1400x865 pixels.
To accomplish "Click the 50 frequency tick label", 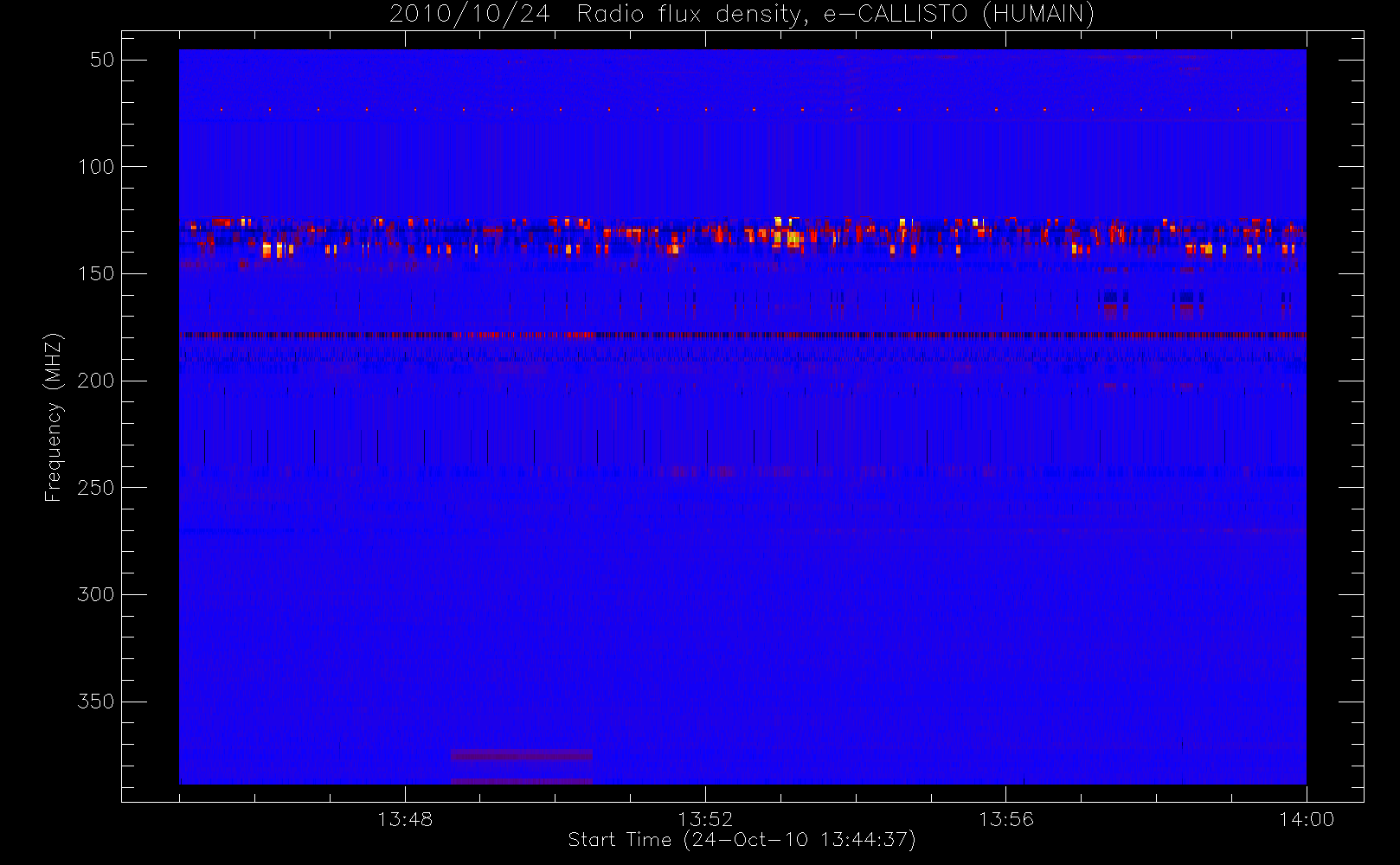I will coord(102,60).
